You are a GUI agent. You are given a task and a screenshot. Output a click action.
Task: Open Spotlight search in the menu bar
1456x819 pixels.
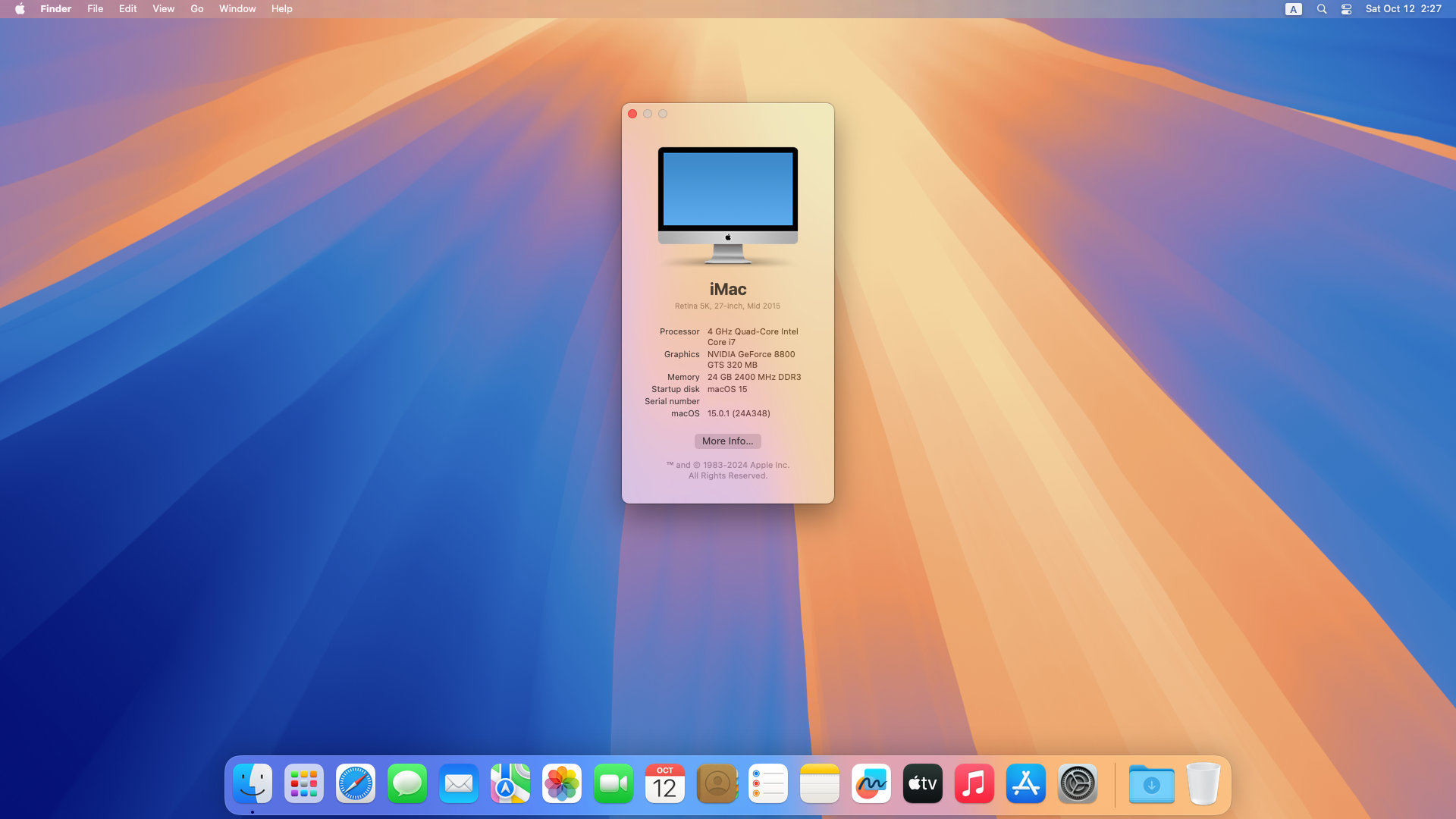click(1322, 9)
